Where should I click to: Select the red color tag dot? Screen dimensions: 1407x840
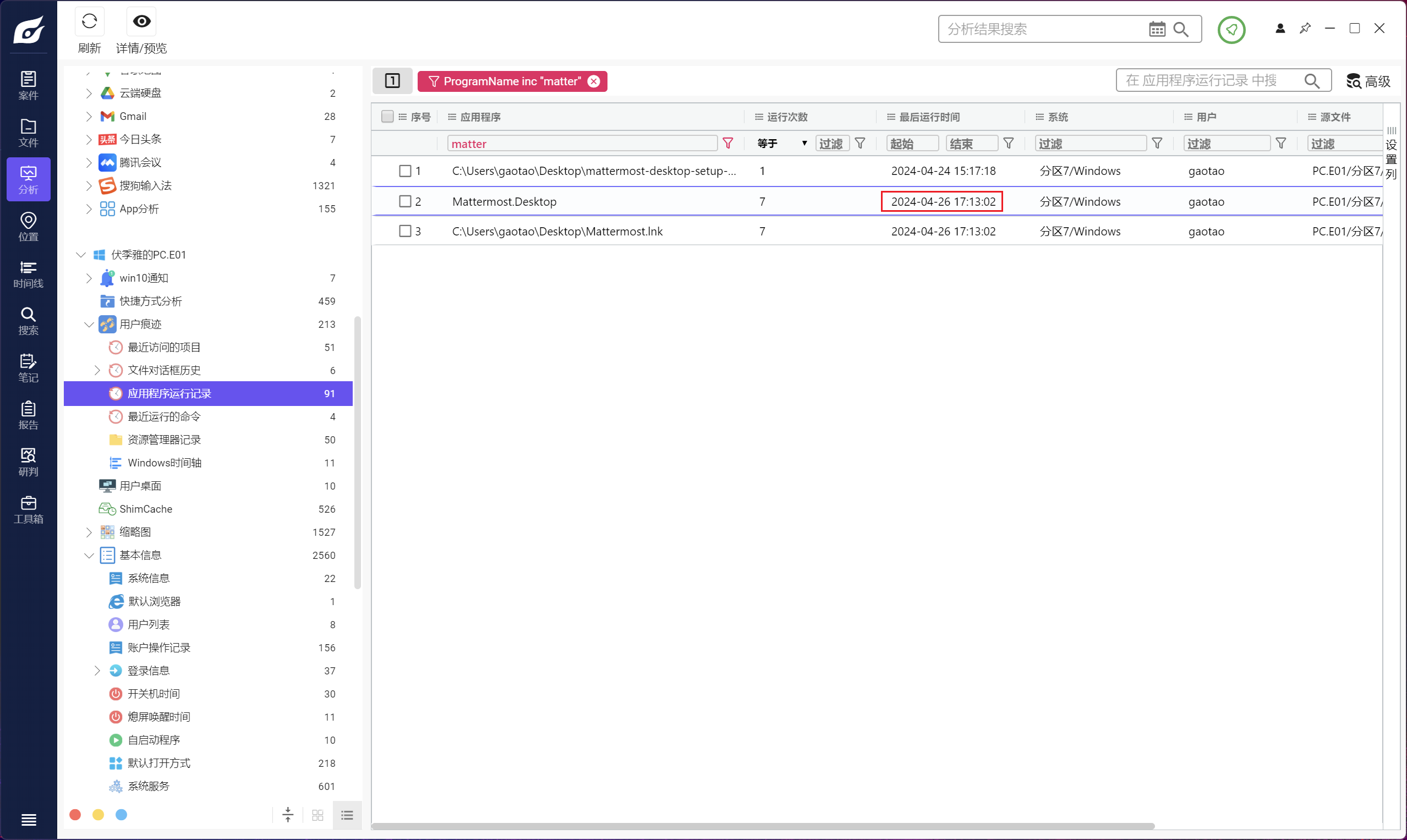point(75,815)
